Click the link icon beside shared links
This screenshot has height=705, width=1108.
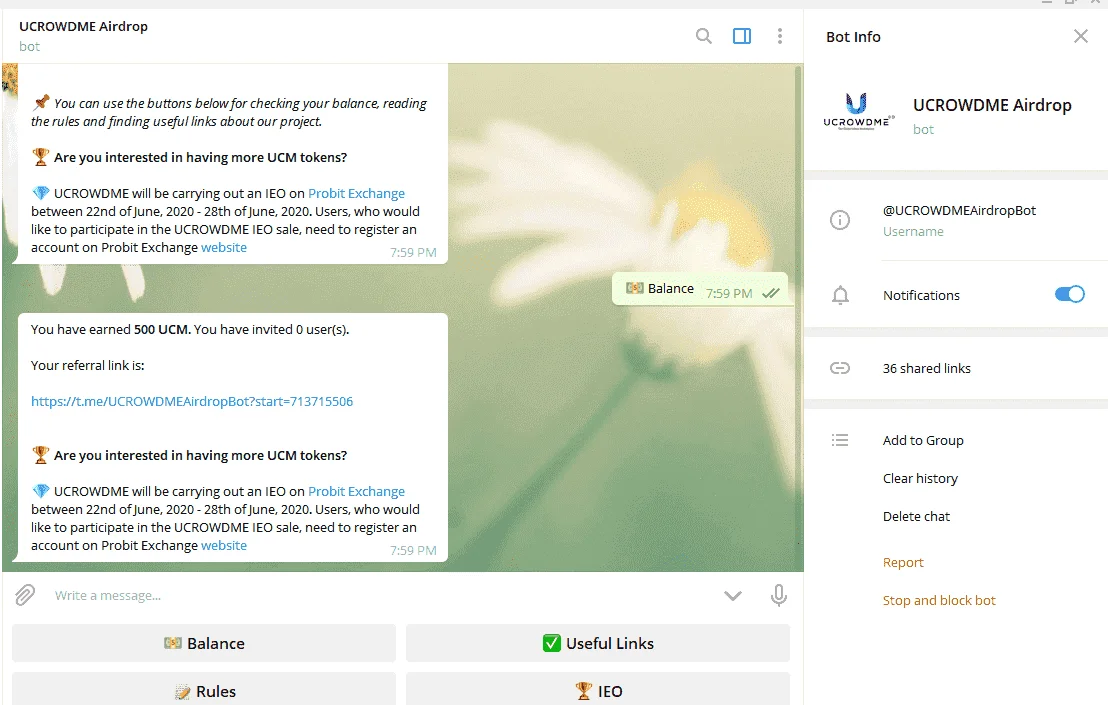(x=839, y=368)
